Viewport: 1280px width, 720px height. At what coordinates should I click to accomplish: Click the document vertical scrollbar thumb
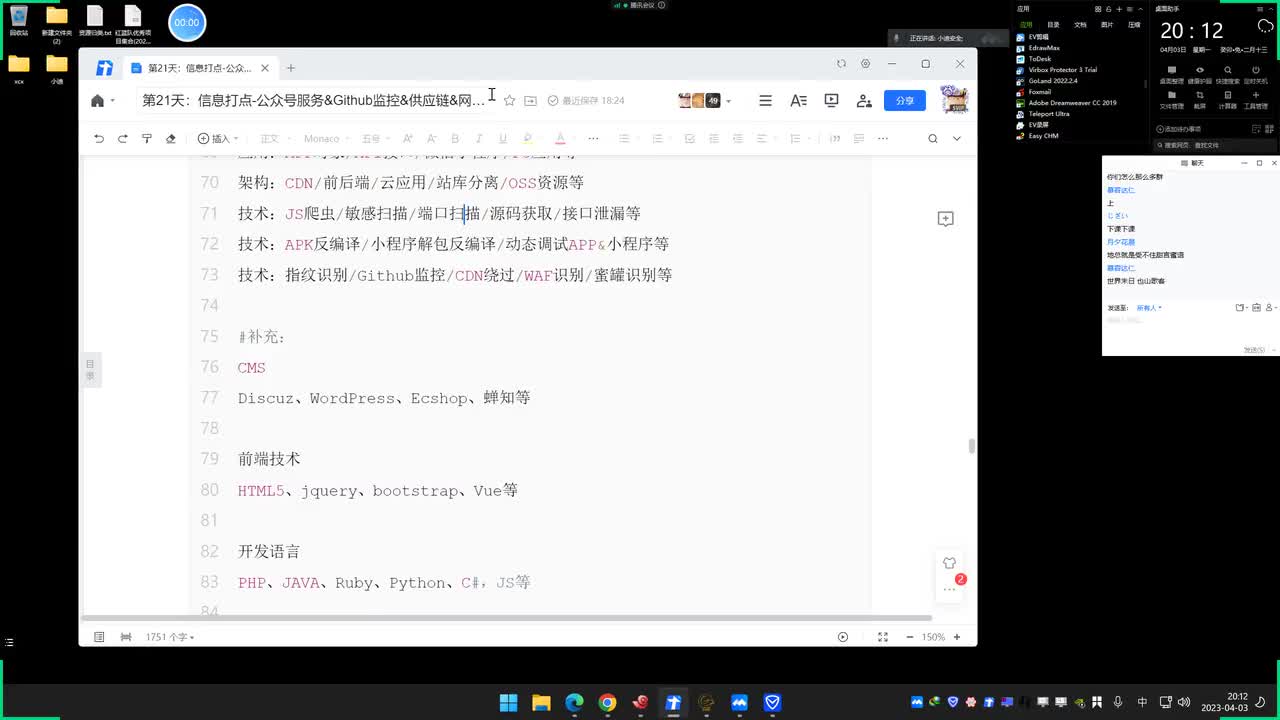pyautogui.click(x=971, y=446)
